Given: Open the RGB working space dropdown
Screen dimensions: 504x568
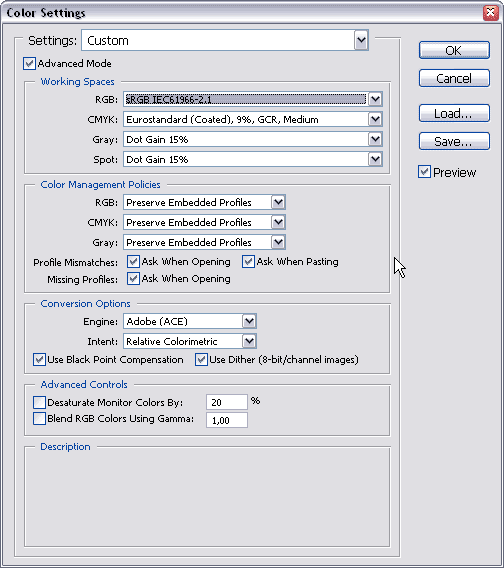Looking at the screenshot, I should click(x=253, y=99).
